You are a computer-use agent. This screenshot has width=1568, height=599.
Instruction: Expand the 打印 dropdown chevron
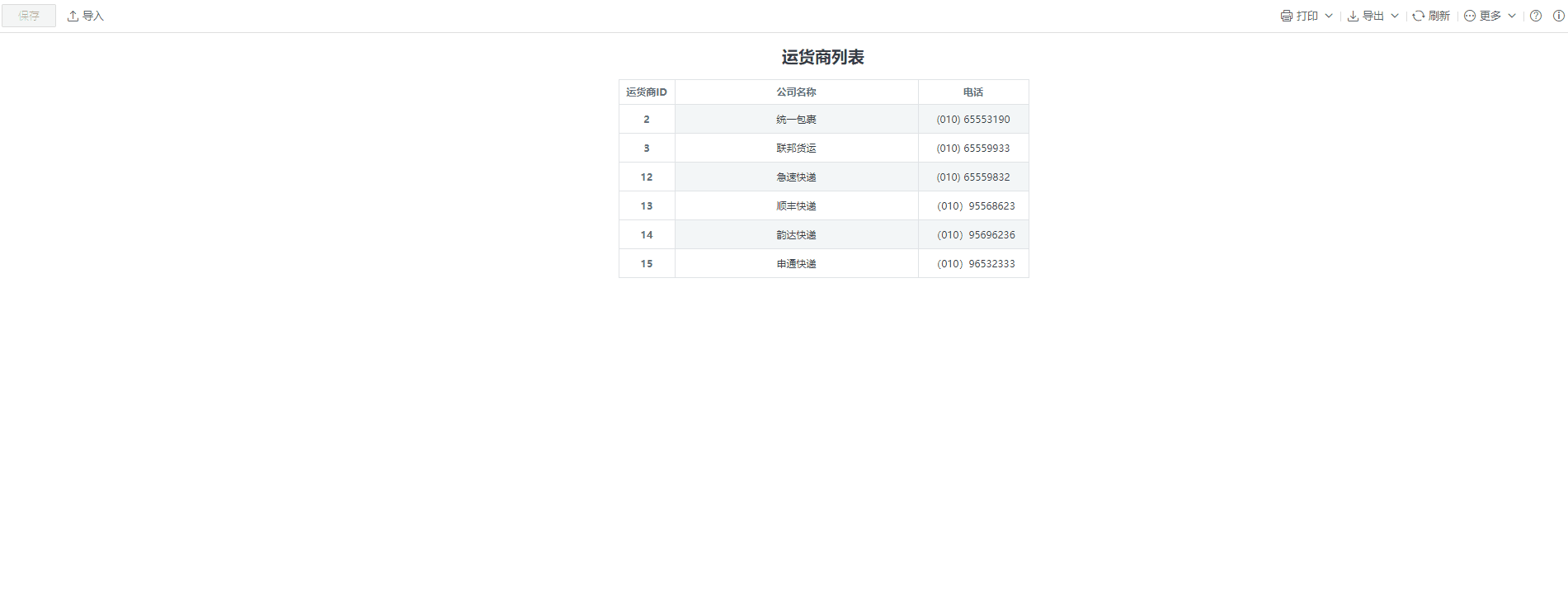tap(1328, 16)
